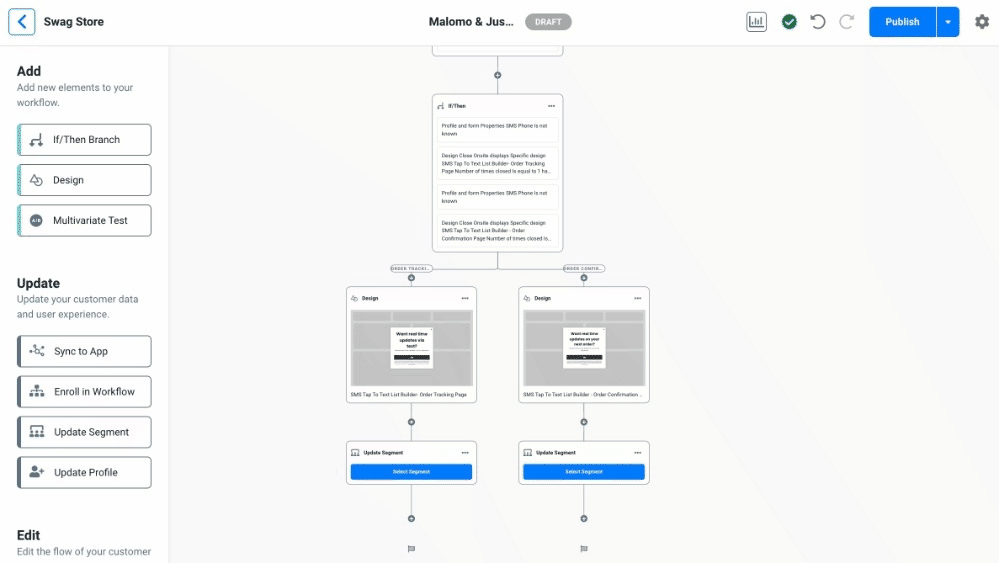Open the analytics chart icon

756,22
